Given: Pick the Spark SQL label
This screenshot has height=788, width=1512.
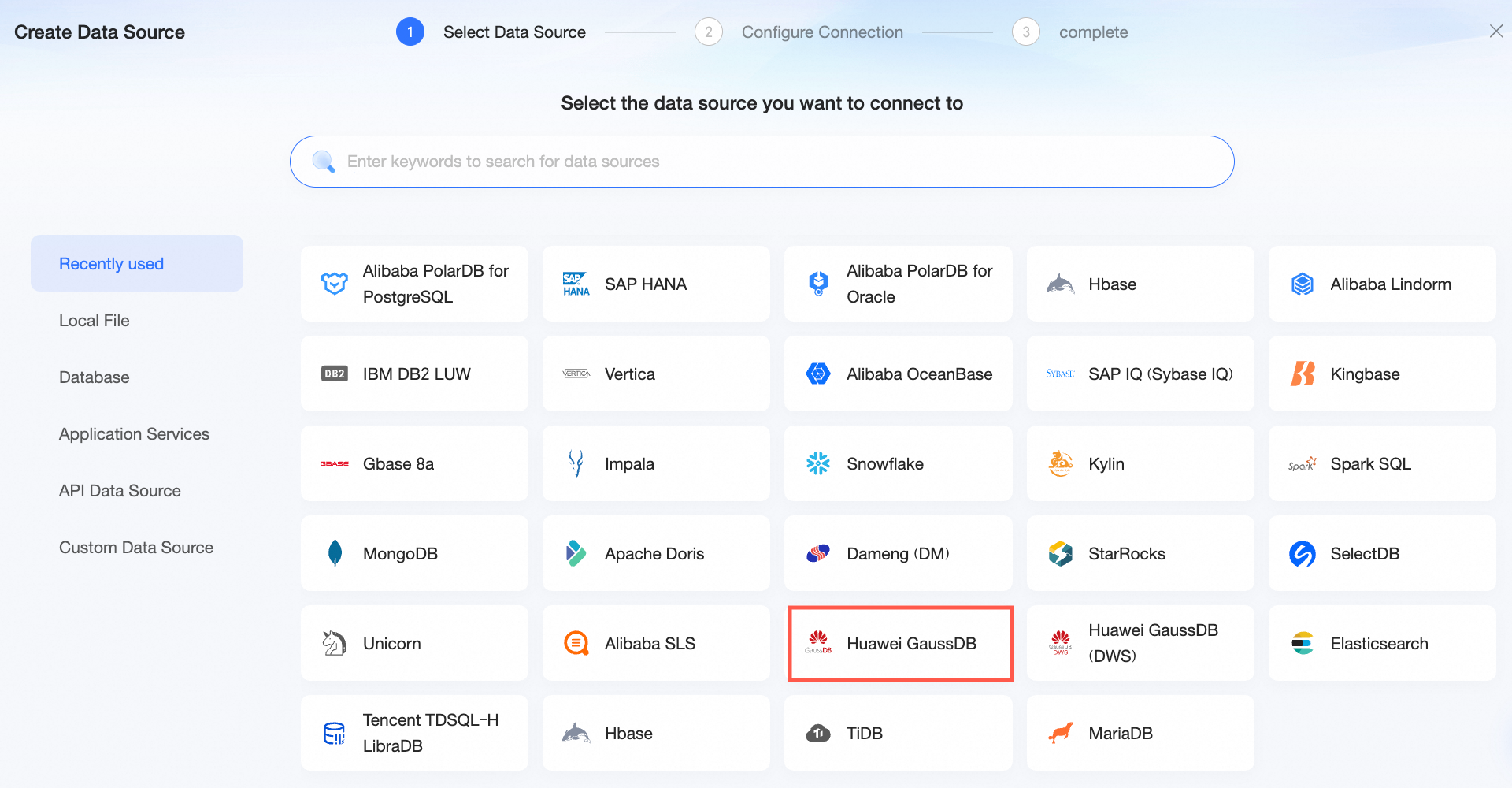Looking at the screenshot, I should (1370, 463).
